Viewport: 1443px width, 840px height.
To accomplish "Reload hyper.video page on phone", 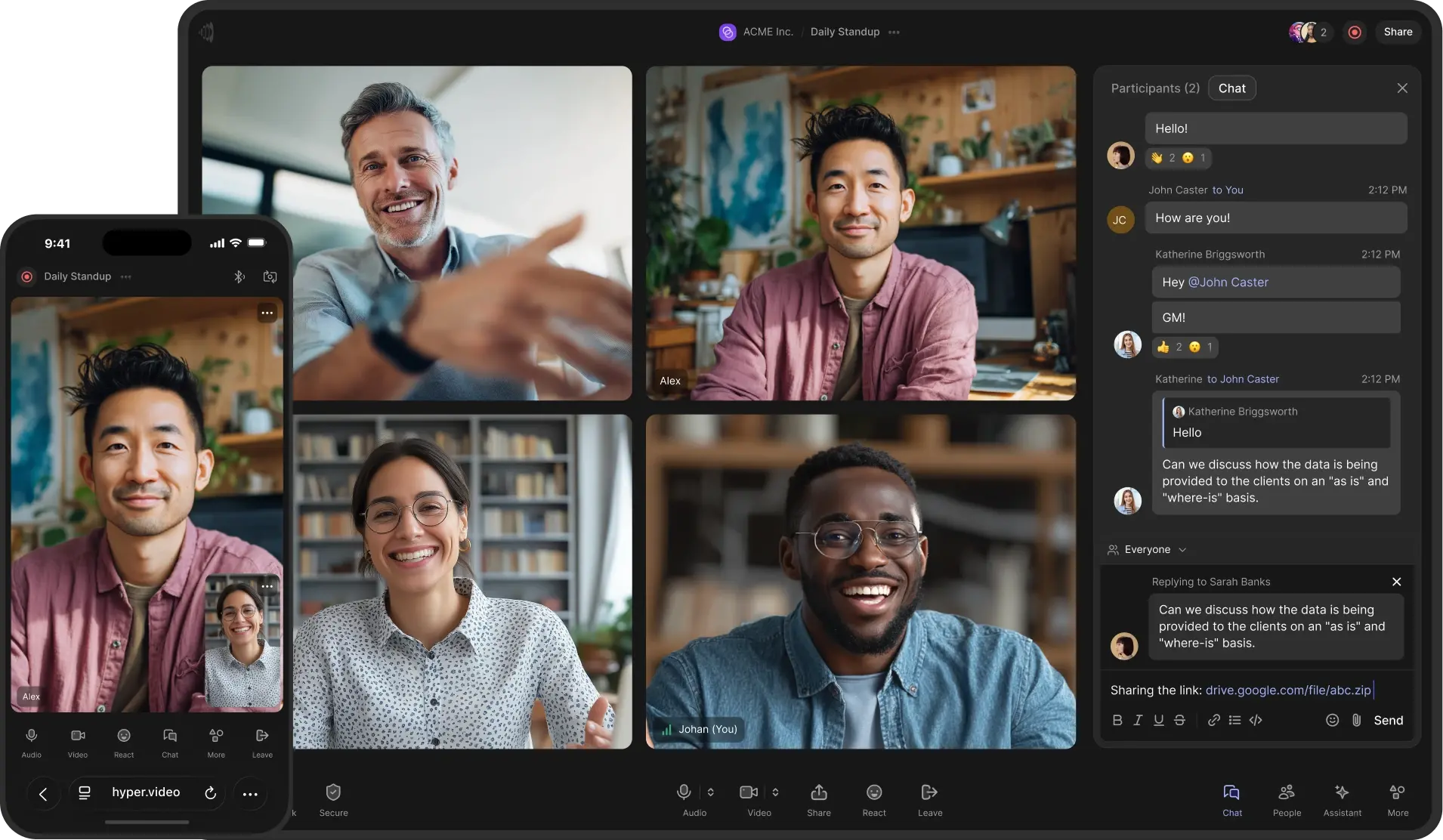I will coord(210,793).
